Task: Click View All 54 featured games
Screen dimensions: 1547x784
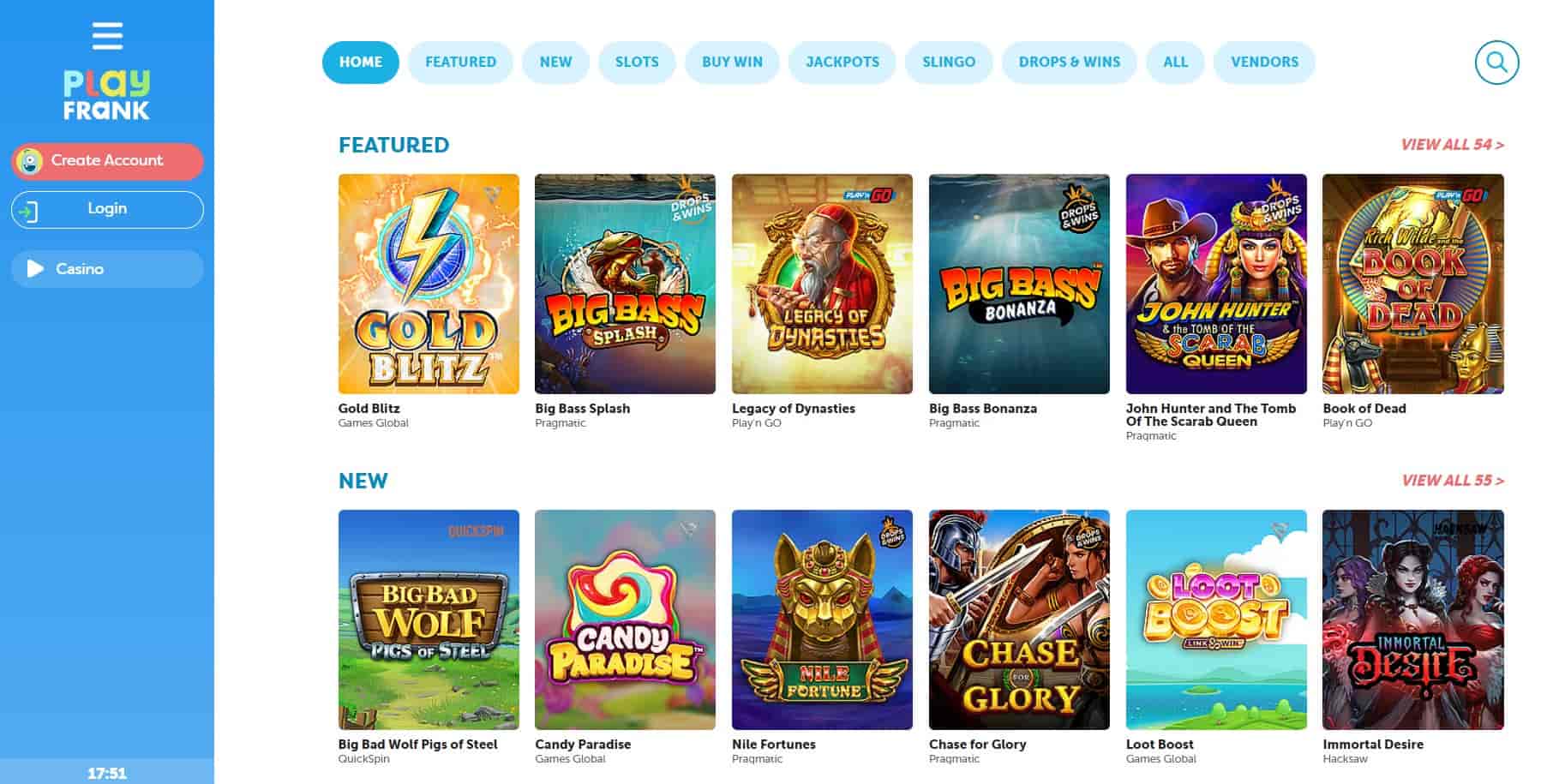Action: pos(1452,145)
